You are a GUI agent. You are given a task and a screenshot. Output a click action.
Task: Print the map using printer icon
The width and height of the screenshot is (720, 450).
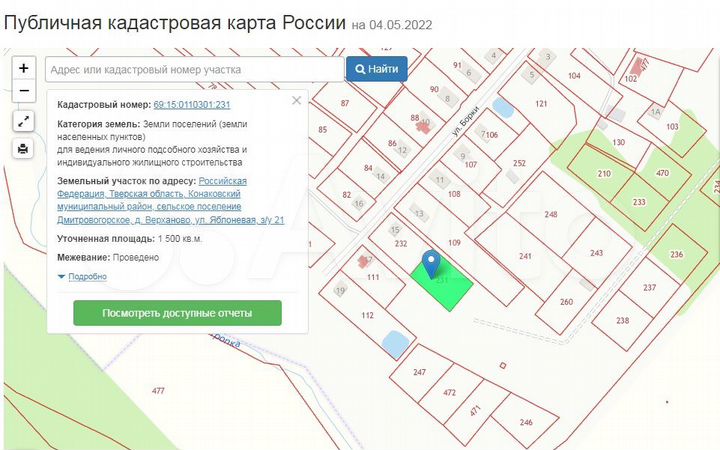coord(23,149)
